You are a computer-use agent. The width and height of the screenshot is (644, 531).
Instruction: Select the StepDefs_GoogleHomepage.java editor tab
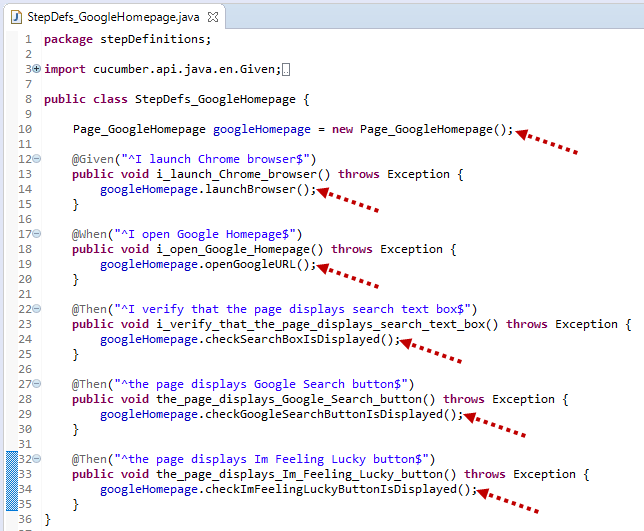113,17
